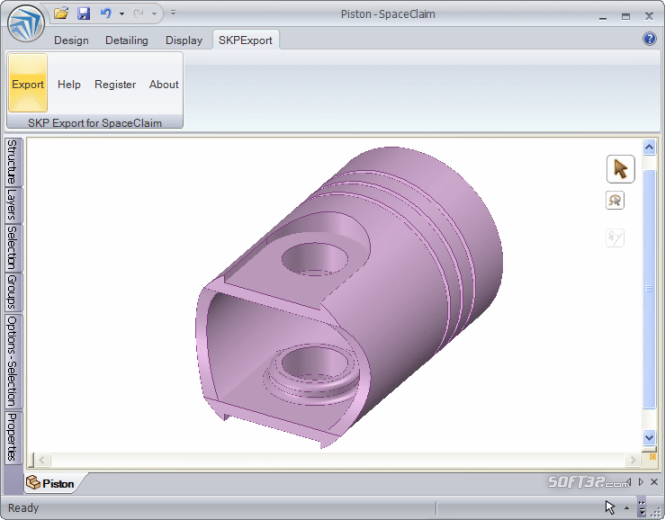Screen dimensions: 665x520
Task: Open the Display ribbon tab
Action: click(x=184, y=40)
